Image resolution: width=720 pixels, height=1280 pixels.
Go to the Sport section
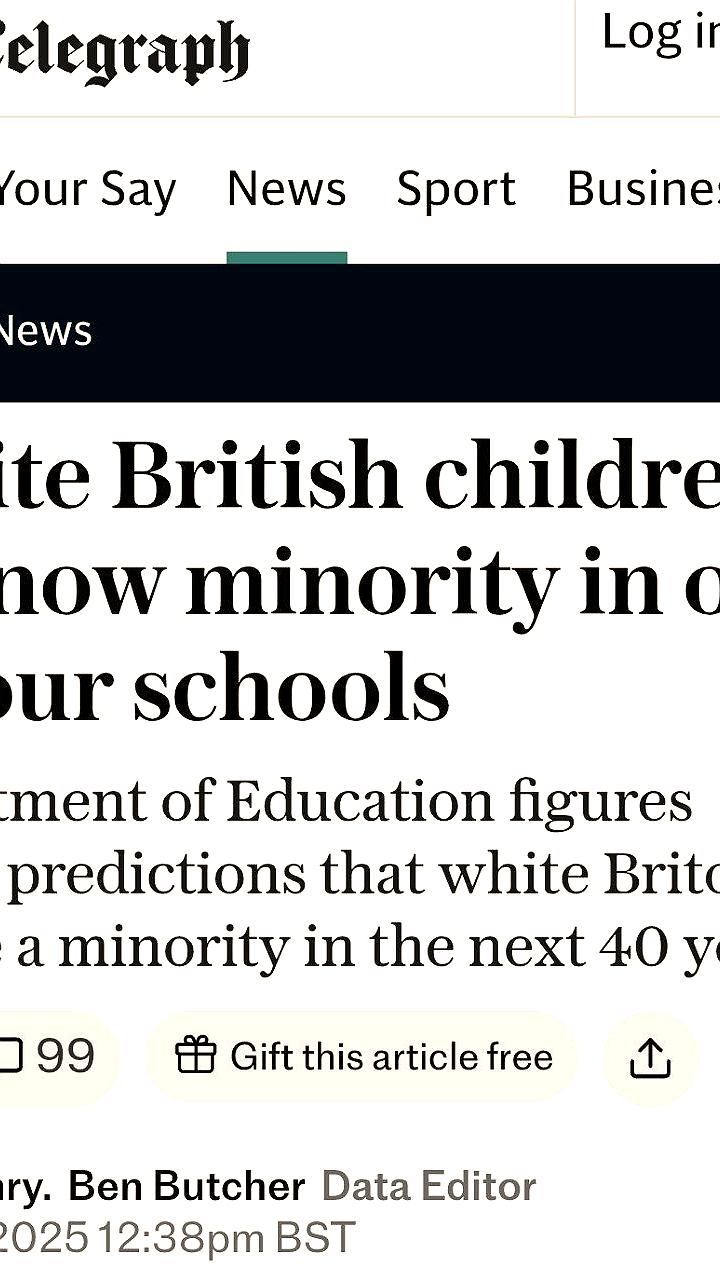(x=456, y=190)
